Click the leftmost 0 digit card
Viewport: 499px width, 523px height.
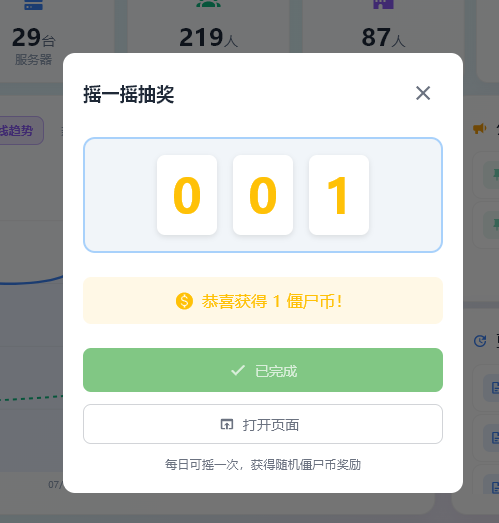point(187,195)
